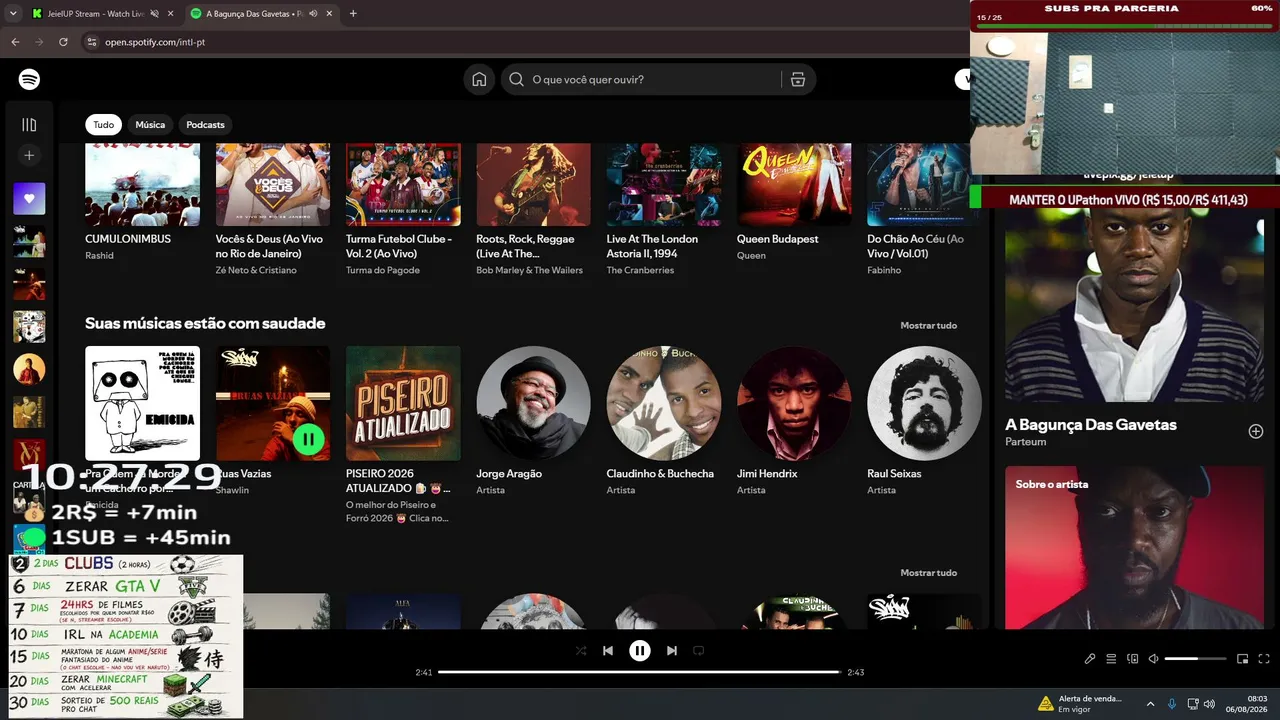Expand Your Library sidebar icon
The image size is (1280, 720).
tap(29, 125)
